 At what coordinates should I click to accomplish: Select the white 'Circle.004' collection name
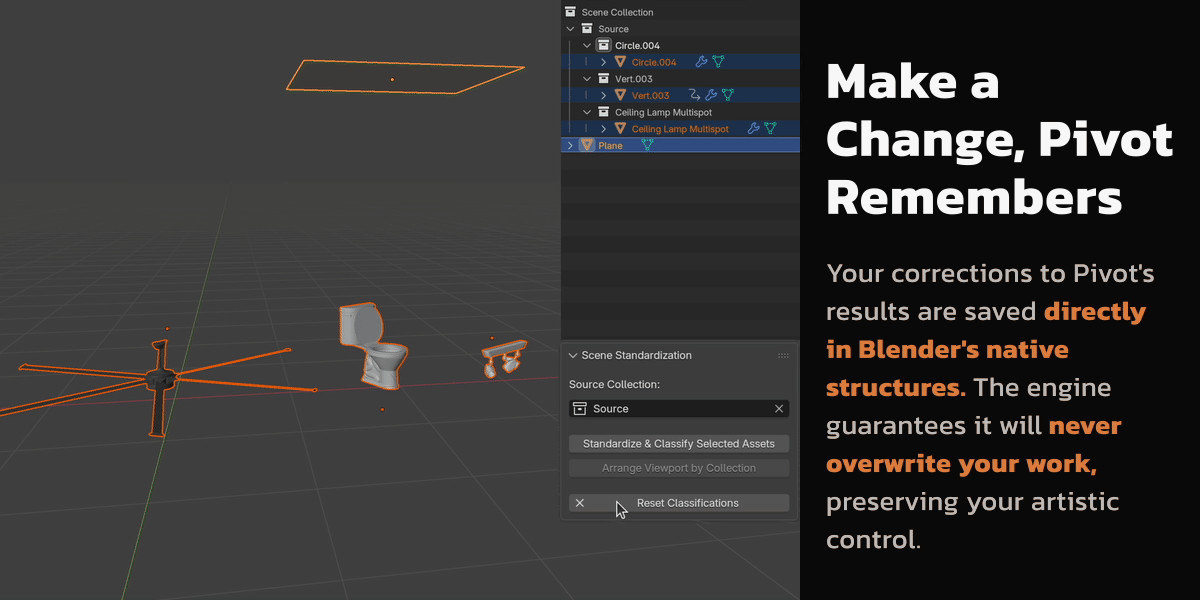pos(637,45)
